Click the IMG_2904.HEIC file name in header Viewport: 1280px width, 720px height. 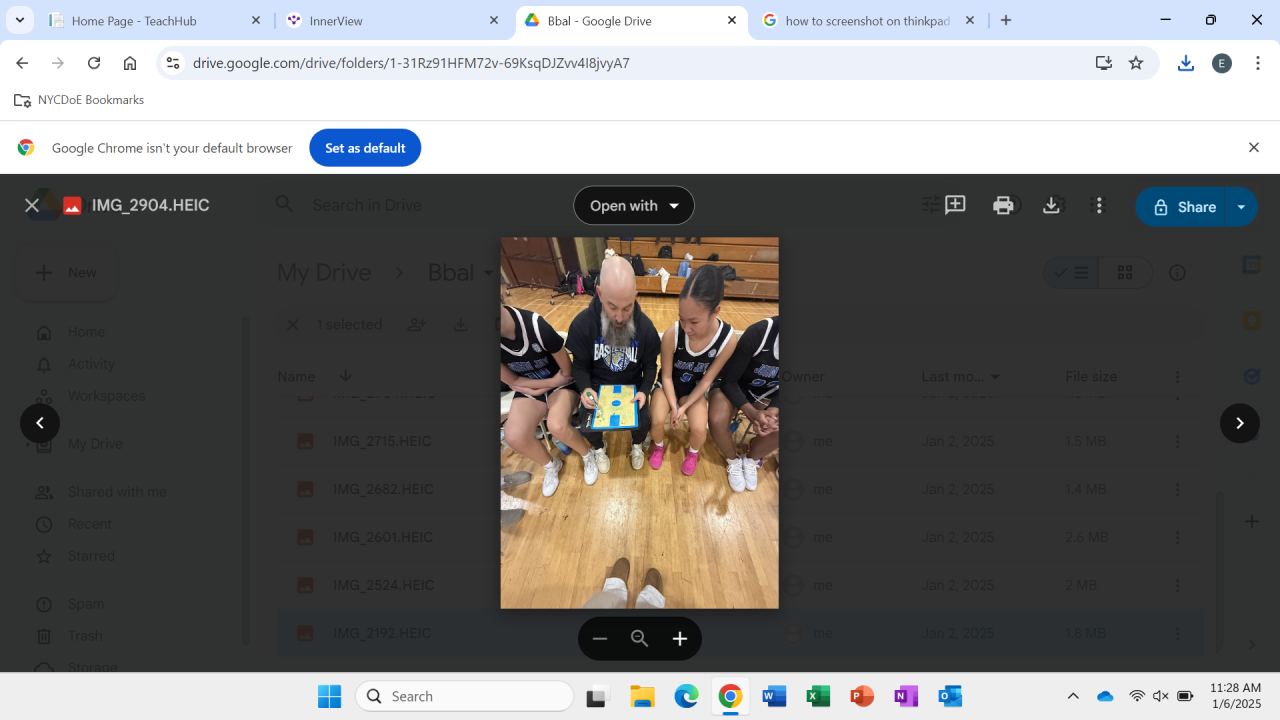pos(150,205)
